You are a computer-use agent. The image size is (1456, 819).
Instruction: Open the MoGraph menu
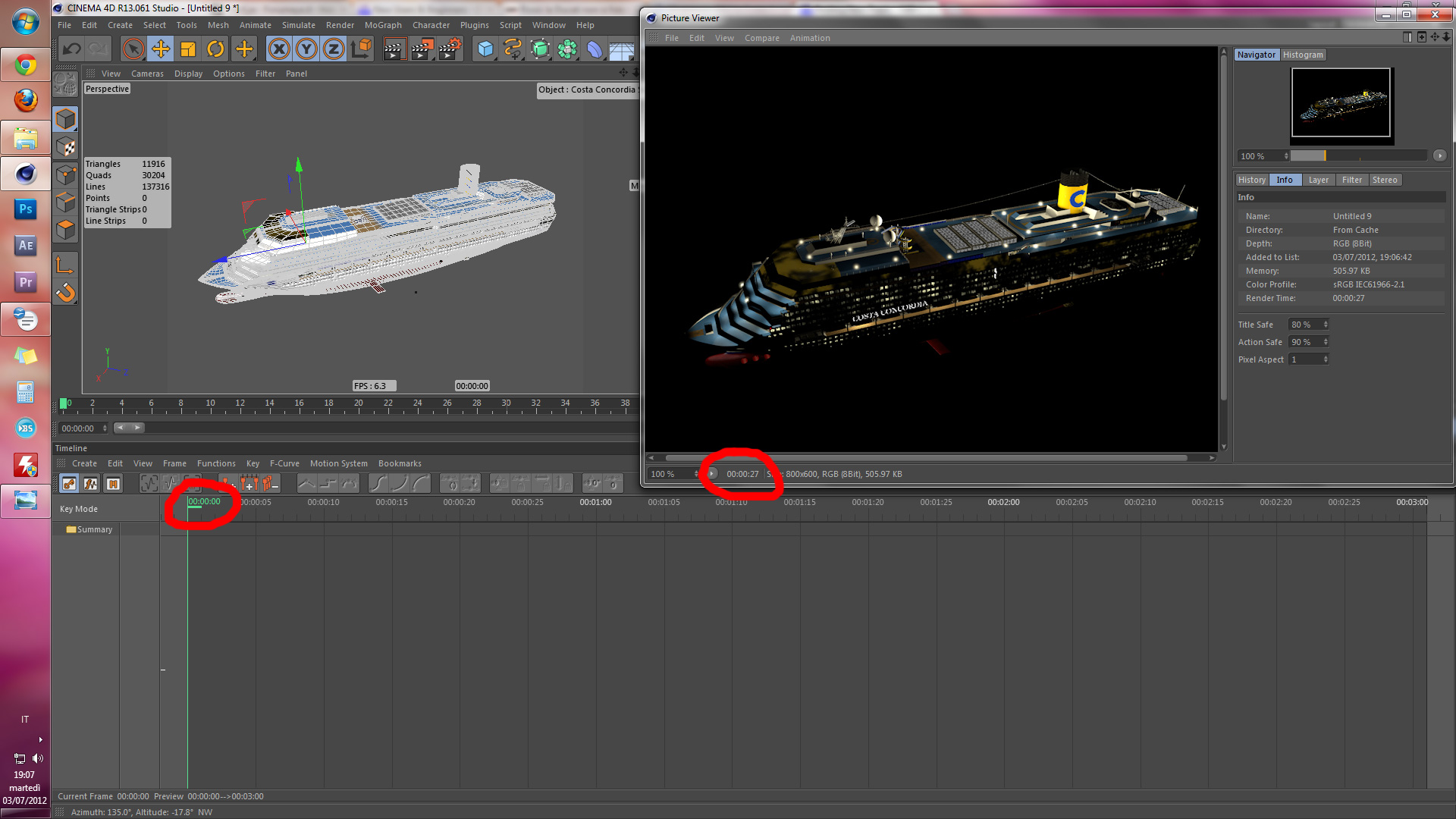point(383,25)
